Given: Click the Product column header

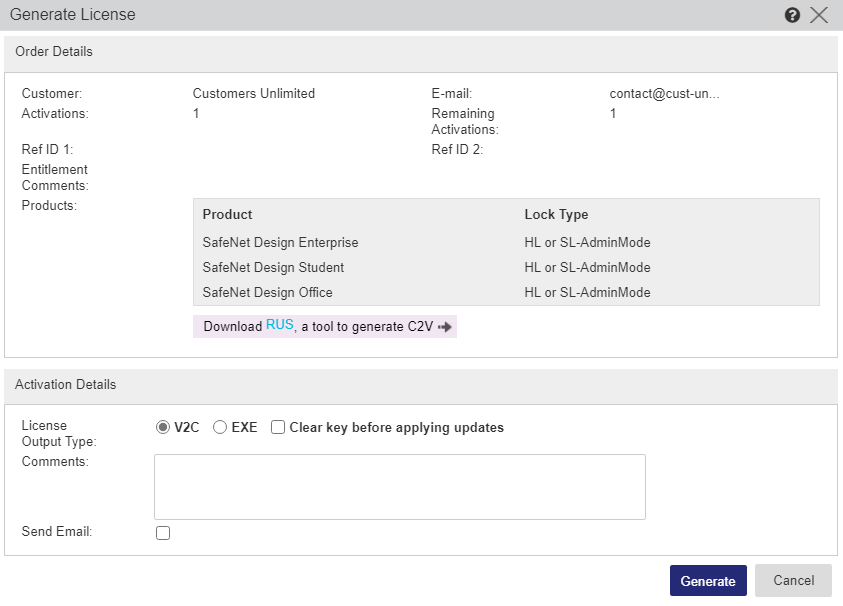Looking at the screenshot, I should coord(227,215).
